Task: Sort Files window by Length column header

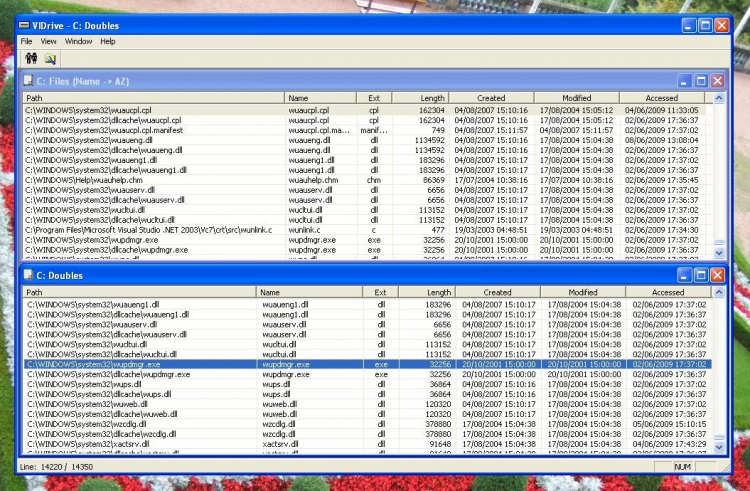Action: 420,98
